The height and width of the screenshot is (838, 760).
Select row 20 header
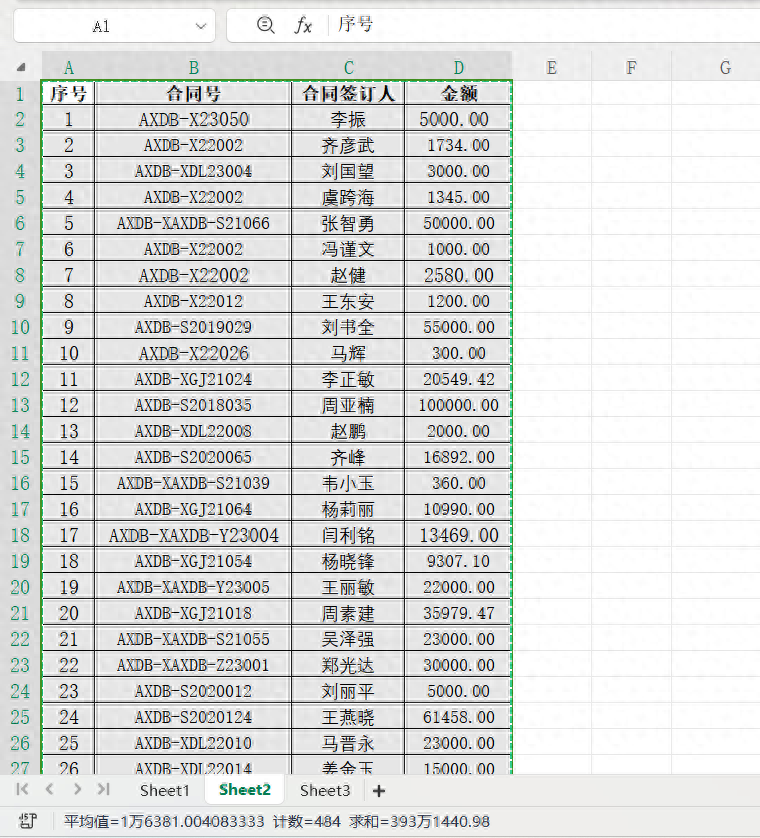click(x=20, y=587)
